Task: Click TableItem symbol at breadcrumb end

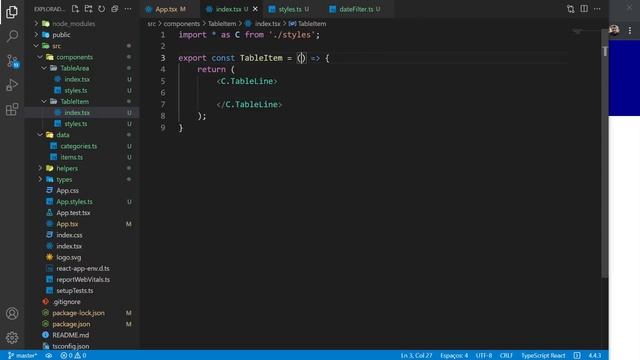Action: click(x=312, y=24)
